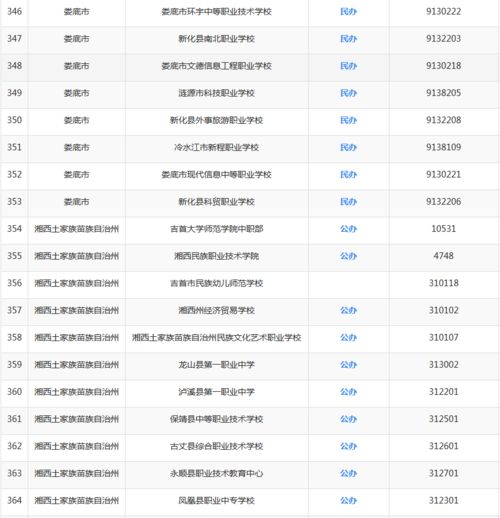Select the code 312601
This screenshot has width=500, height=518.
[x=443, y=446]
